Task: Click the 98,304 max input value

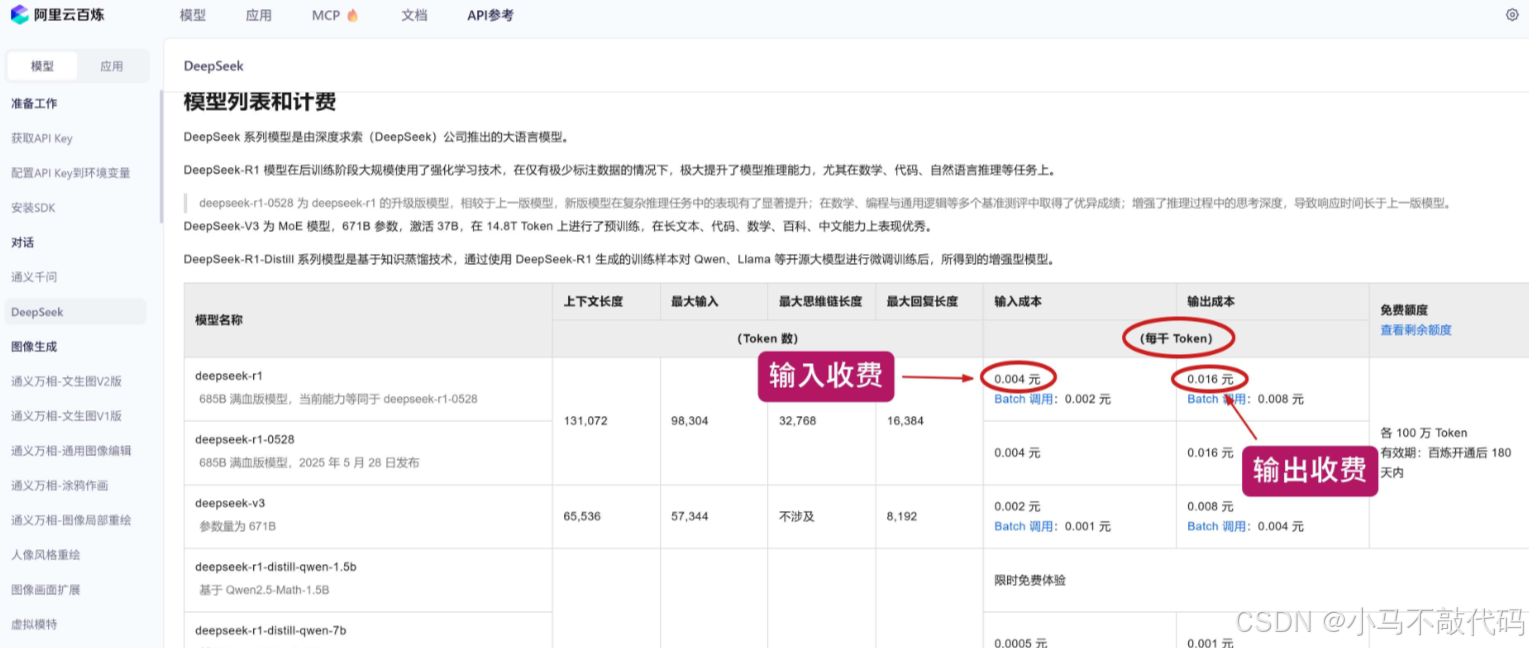Action: (x=690, y=421)
